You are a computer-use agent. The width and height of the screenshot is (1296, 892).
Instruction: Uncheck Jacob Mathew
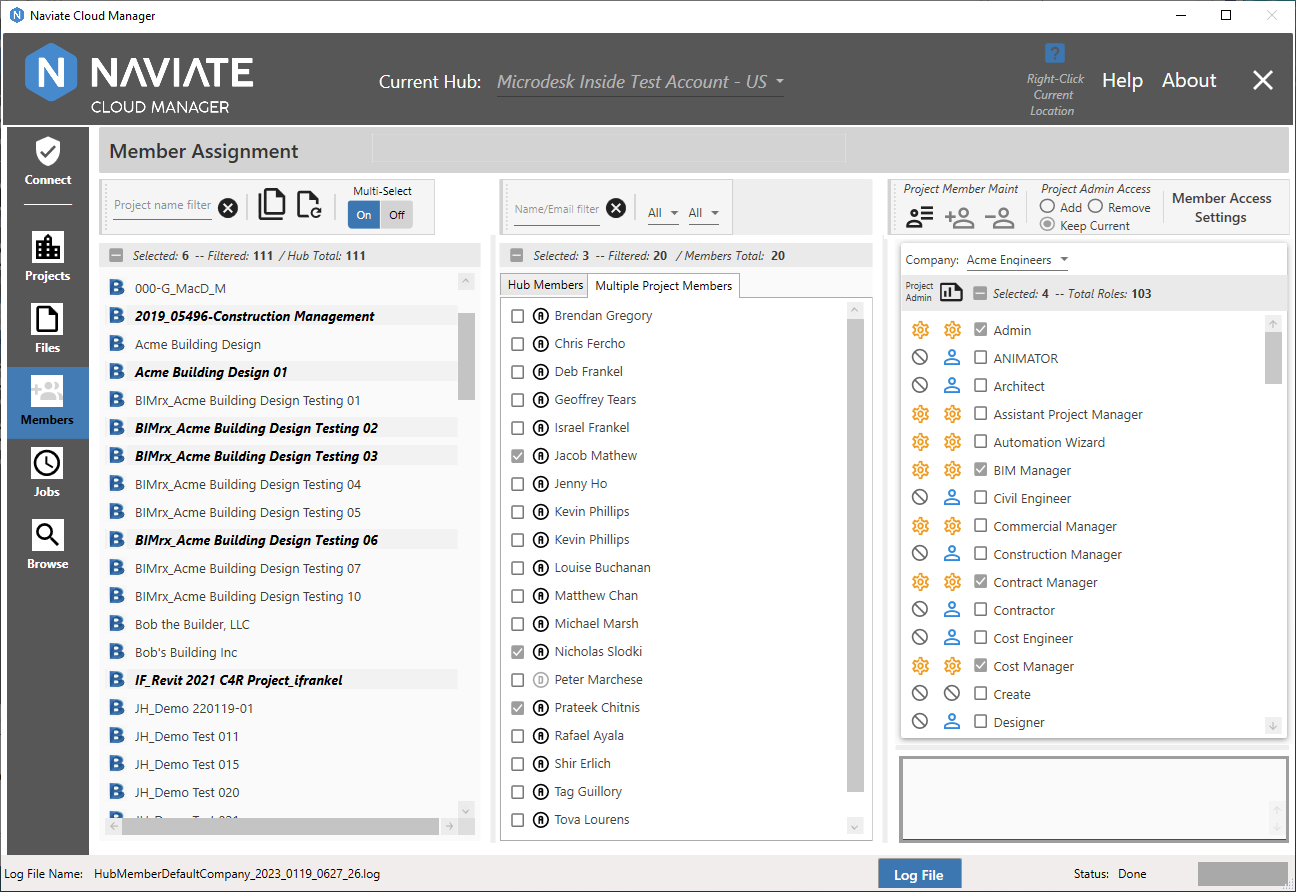(x=517, y=456)
